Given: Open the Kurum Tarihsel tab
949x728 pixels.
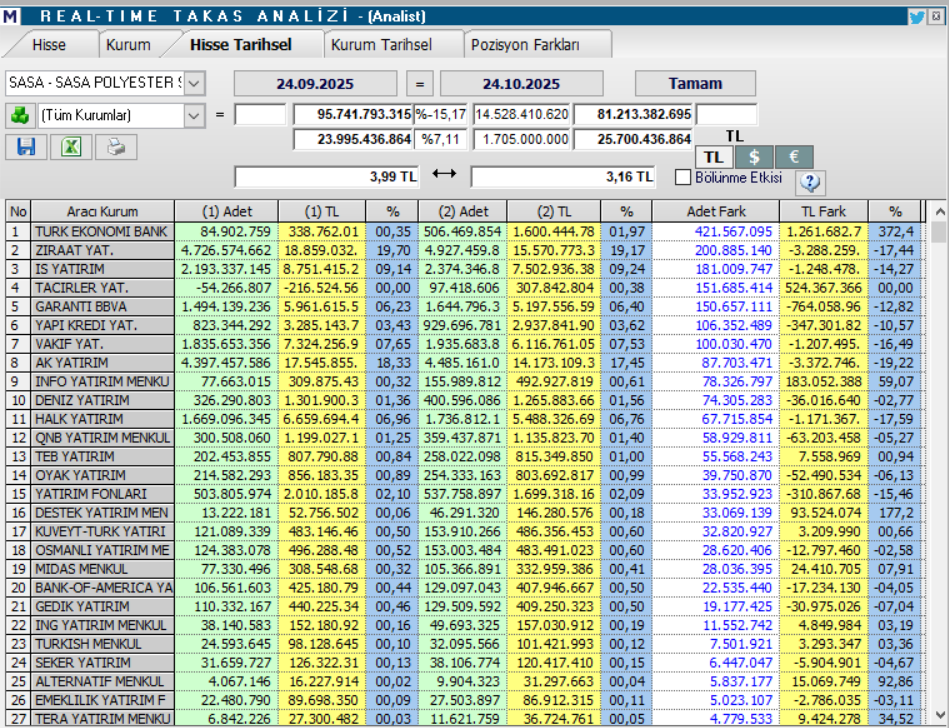Looking at the screenshot, I should tap(382, 43).
